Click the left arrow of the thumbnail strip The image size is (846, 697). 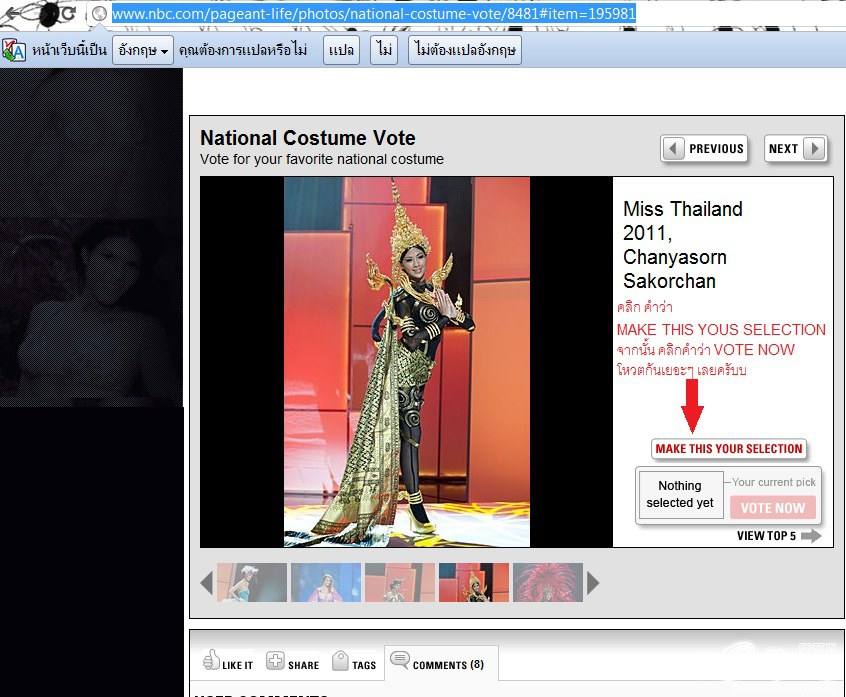tap(207, 583)
